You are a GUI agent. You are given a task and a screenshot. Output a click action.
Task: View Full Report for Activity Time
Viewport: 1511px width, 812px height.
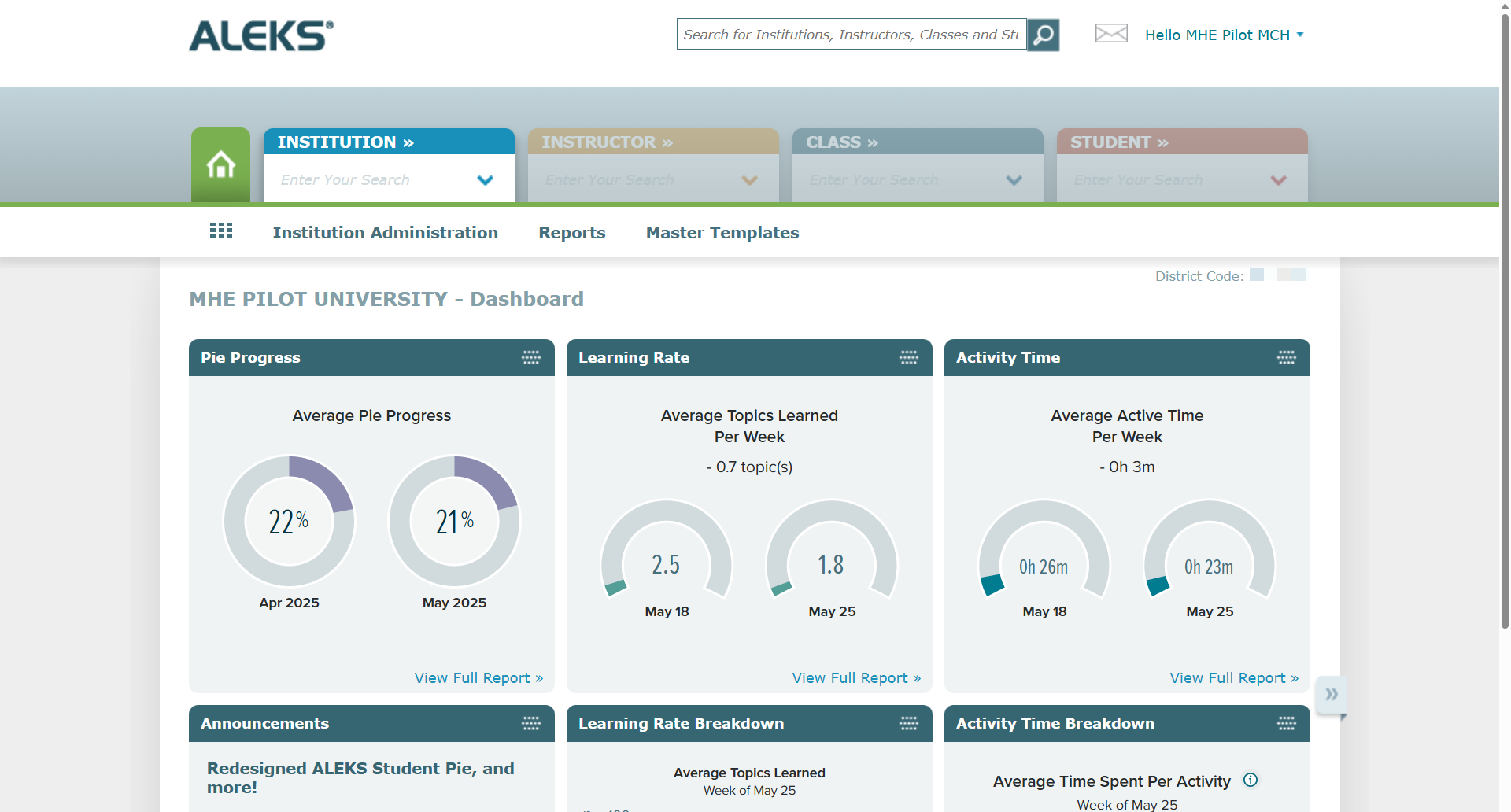coord(1234,678)
